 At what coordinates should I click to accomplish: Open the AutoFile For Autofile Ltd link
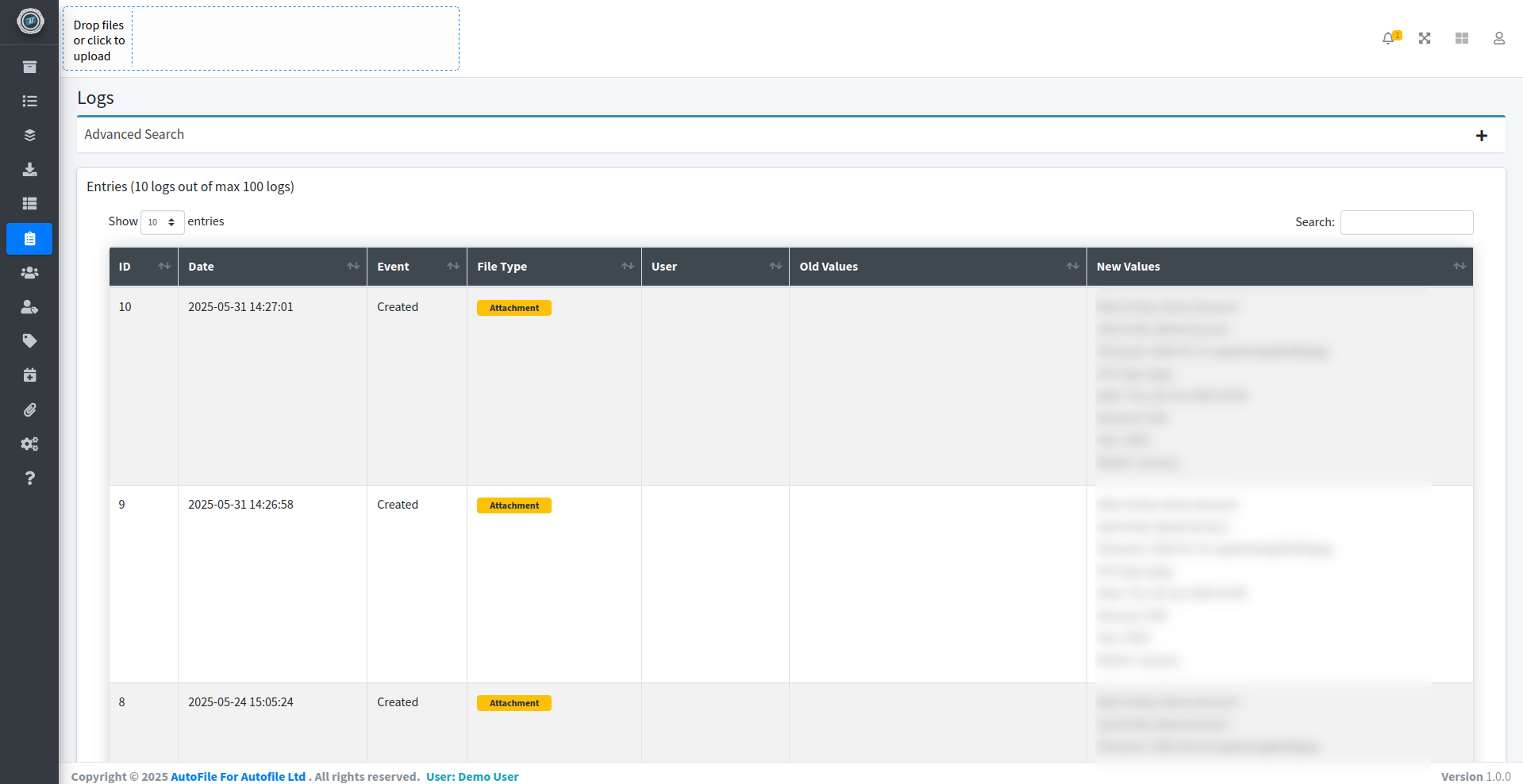(238, 776)
